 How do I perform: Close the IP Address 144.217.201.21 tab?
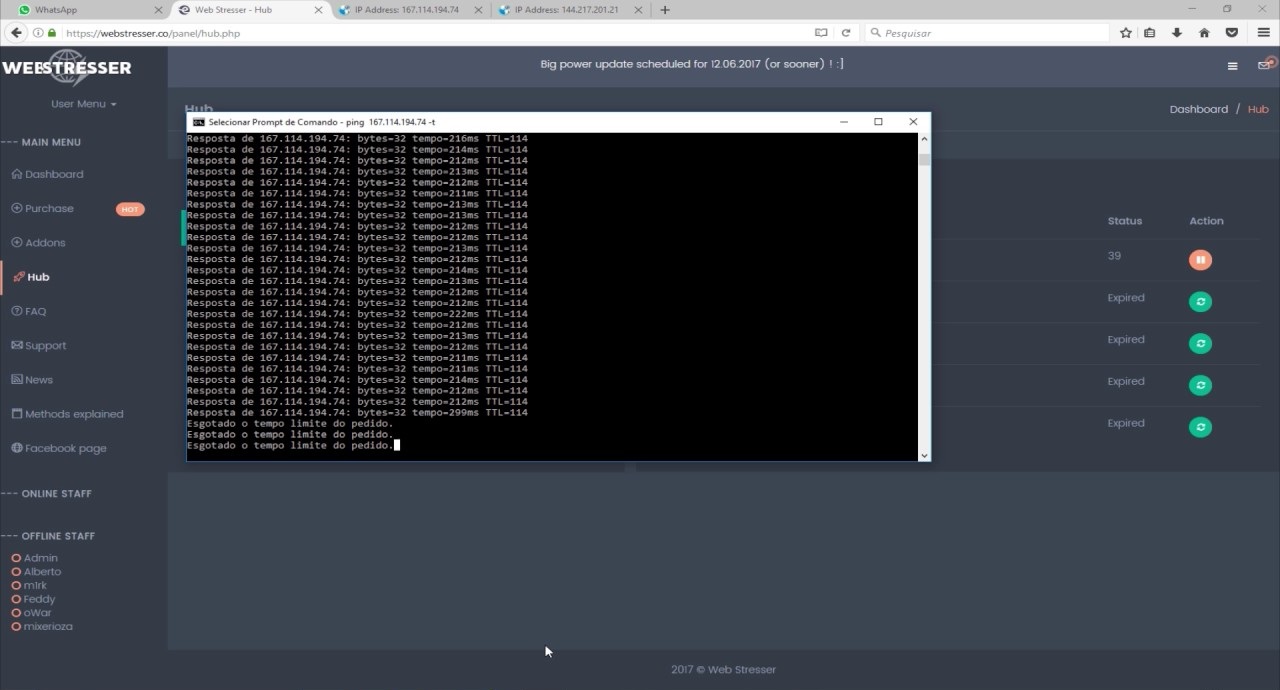point(638,10)
